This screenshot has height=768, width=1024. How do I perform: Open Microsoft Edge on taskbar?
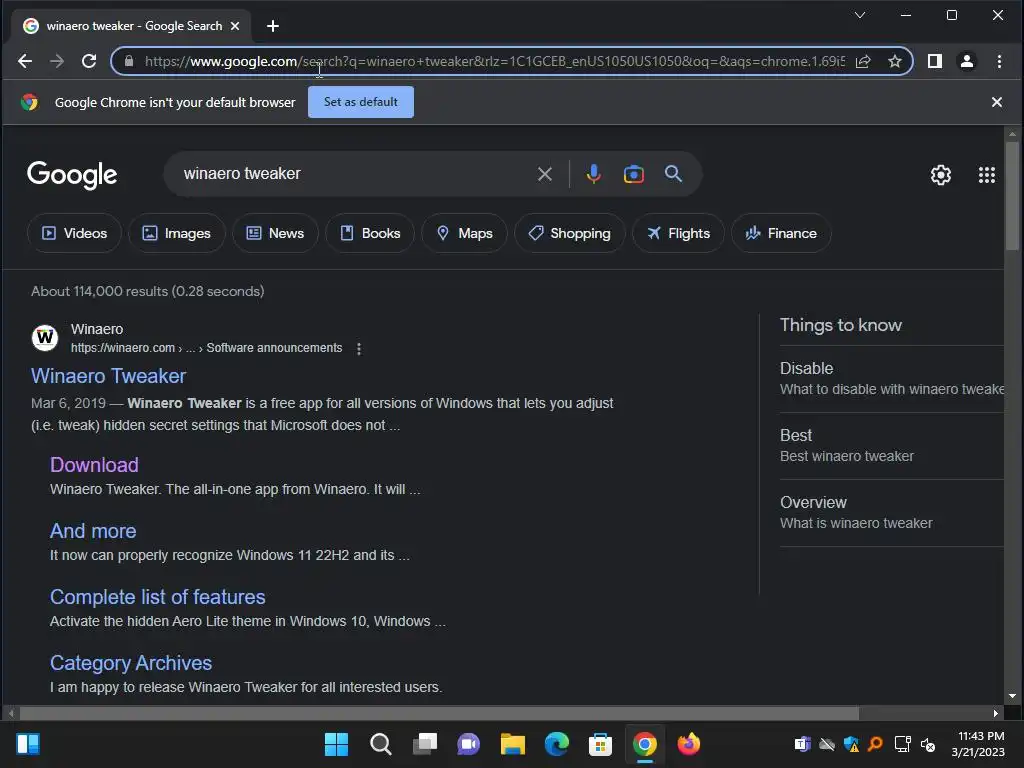pyautogui.click(x=556, y=744)
